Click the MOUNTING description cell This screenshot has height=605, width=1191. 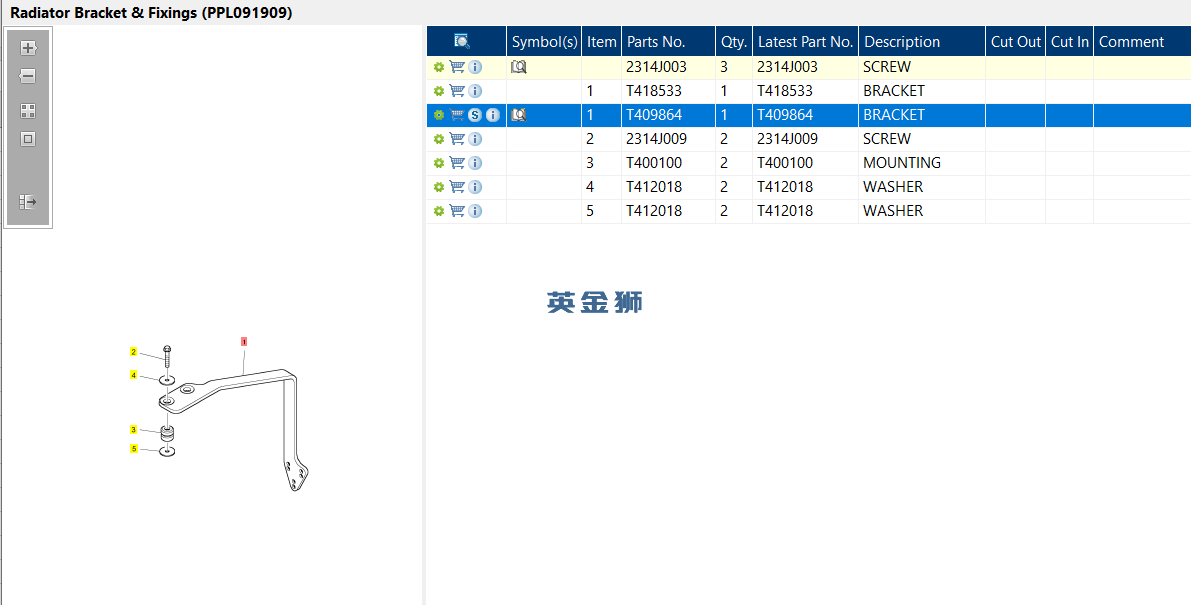click(922, 163)
